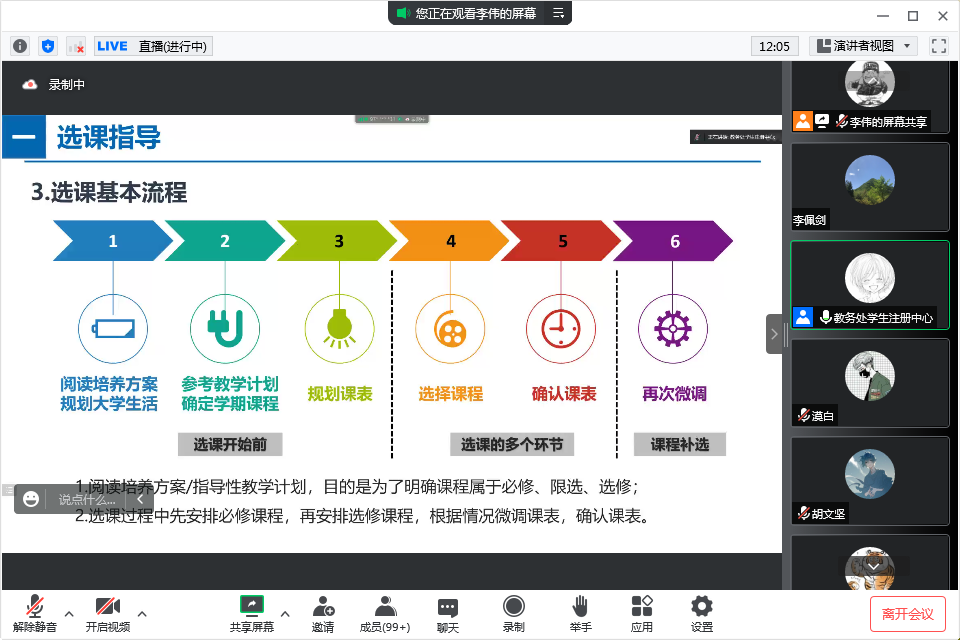Screen dimensions: 960x640
Task: Raise hand with 举手 icon
Action: 580,613
